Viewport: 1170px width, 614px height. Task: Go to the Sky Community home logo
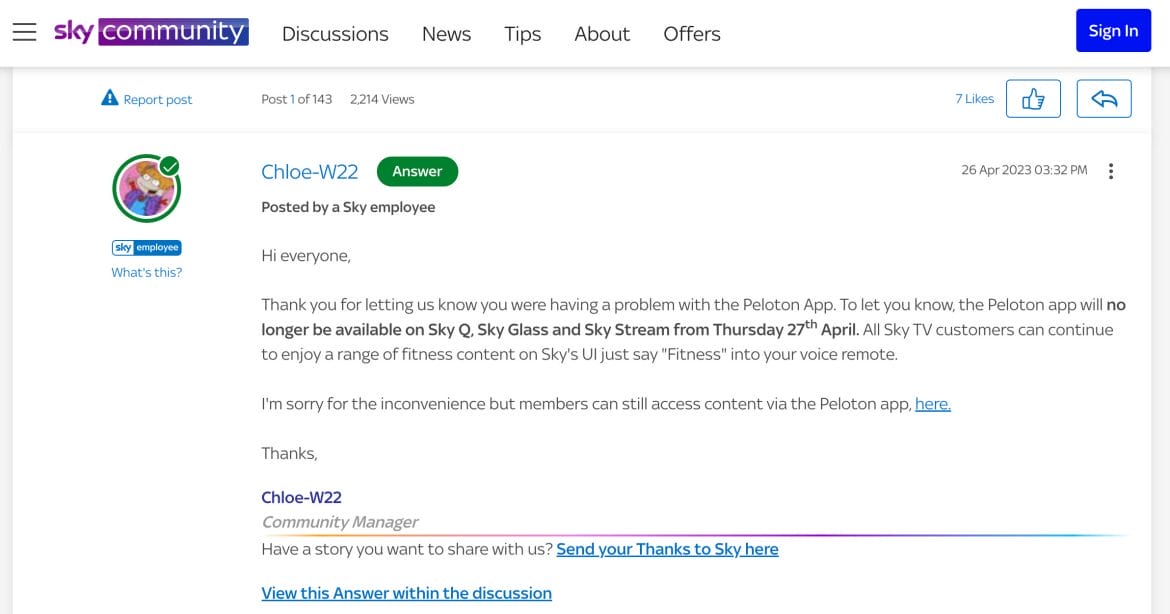click(151, 32)
